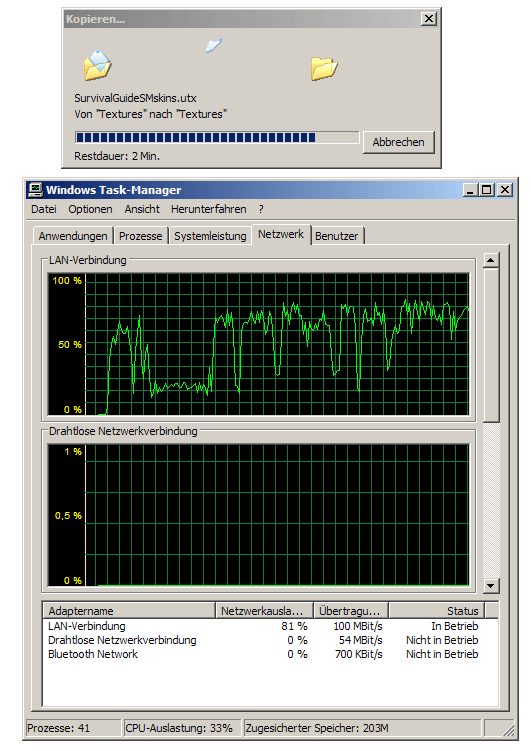The height and width of the screenshot is (751, 531).
Task: Click the graph area scrollbar thumb
Action: (x=491, y=345)
